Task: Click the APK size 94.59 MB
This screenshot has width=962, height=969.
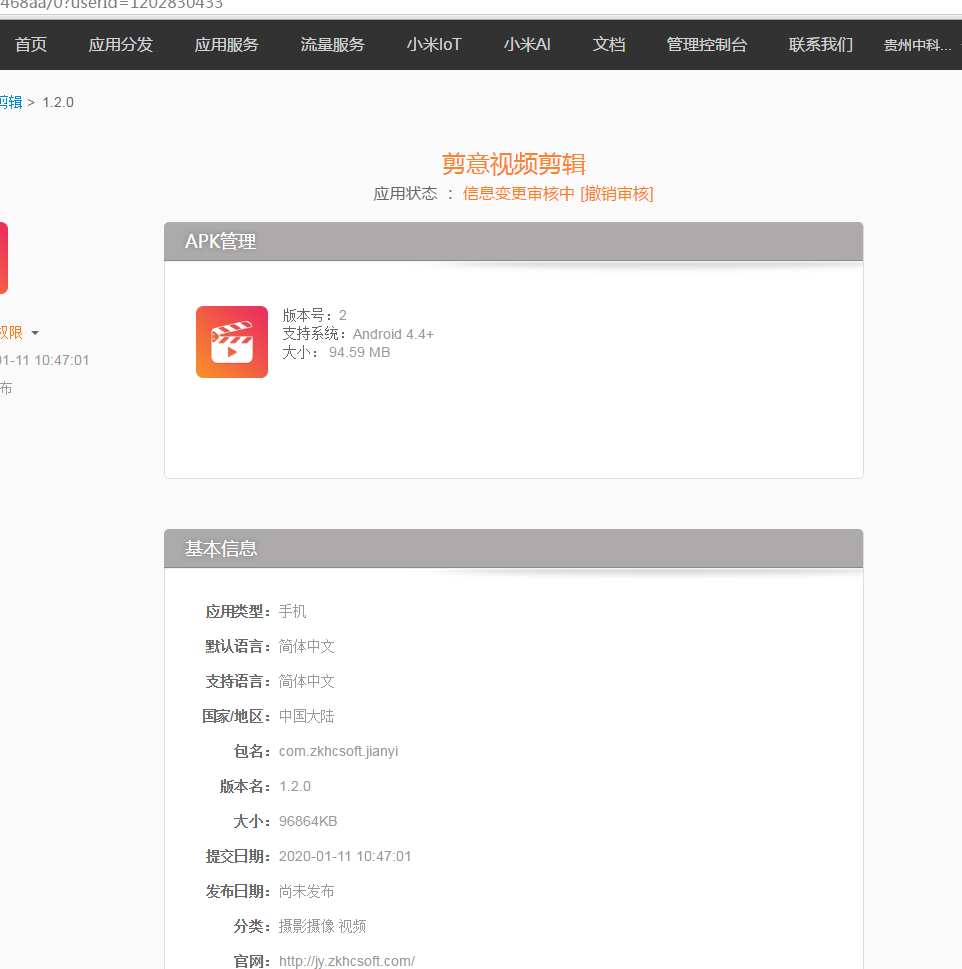Action: (x=359, y=352)
